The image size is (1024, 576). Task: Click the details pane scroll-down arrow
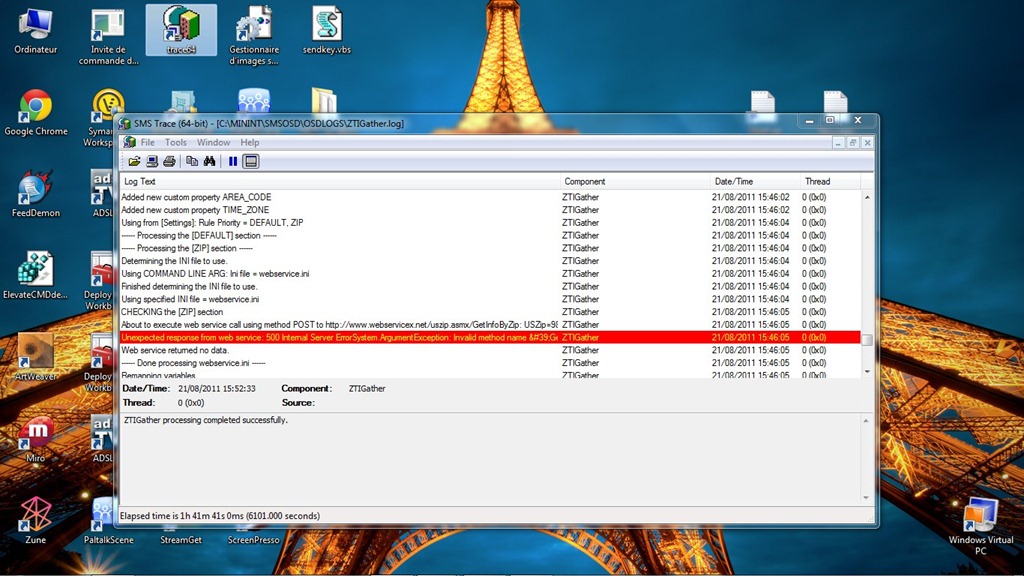click(867, 498)
